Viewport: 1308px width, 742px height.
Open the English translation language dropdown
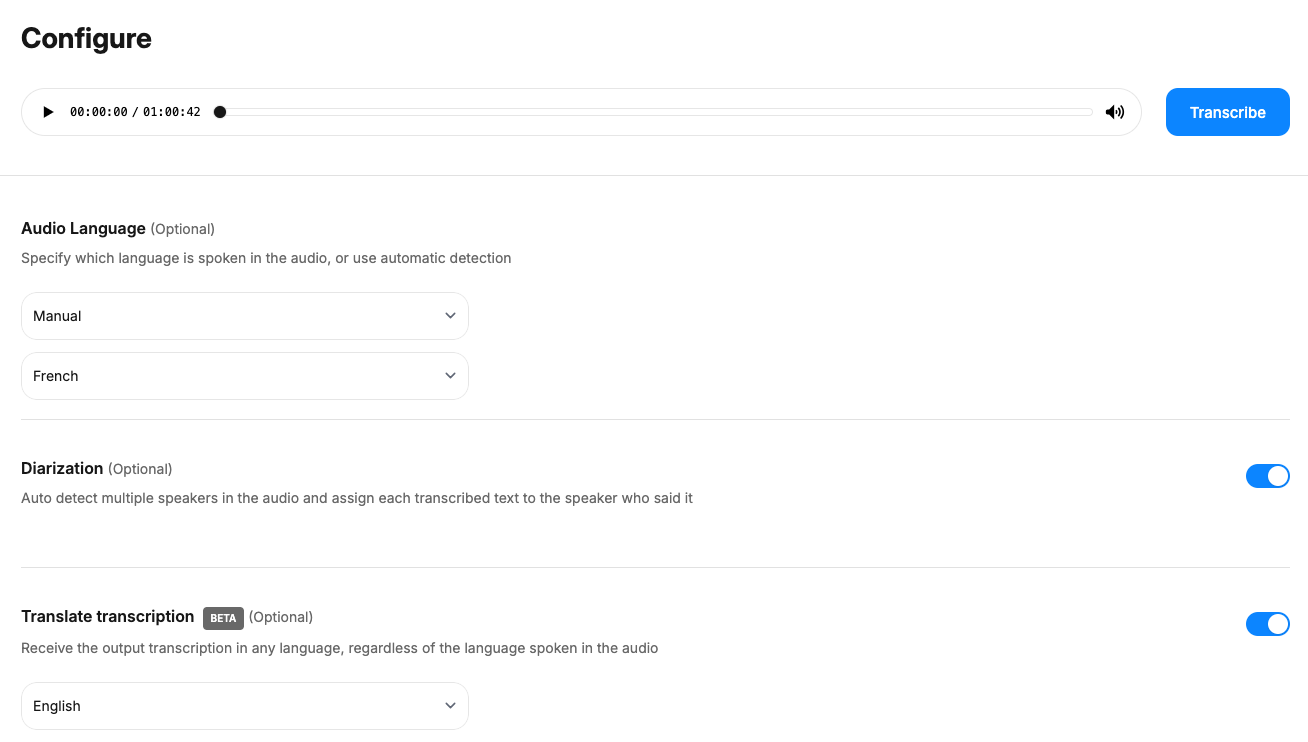pos(244,706)
